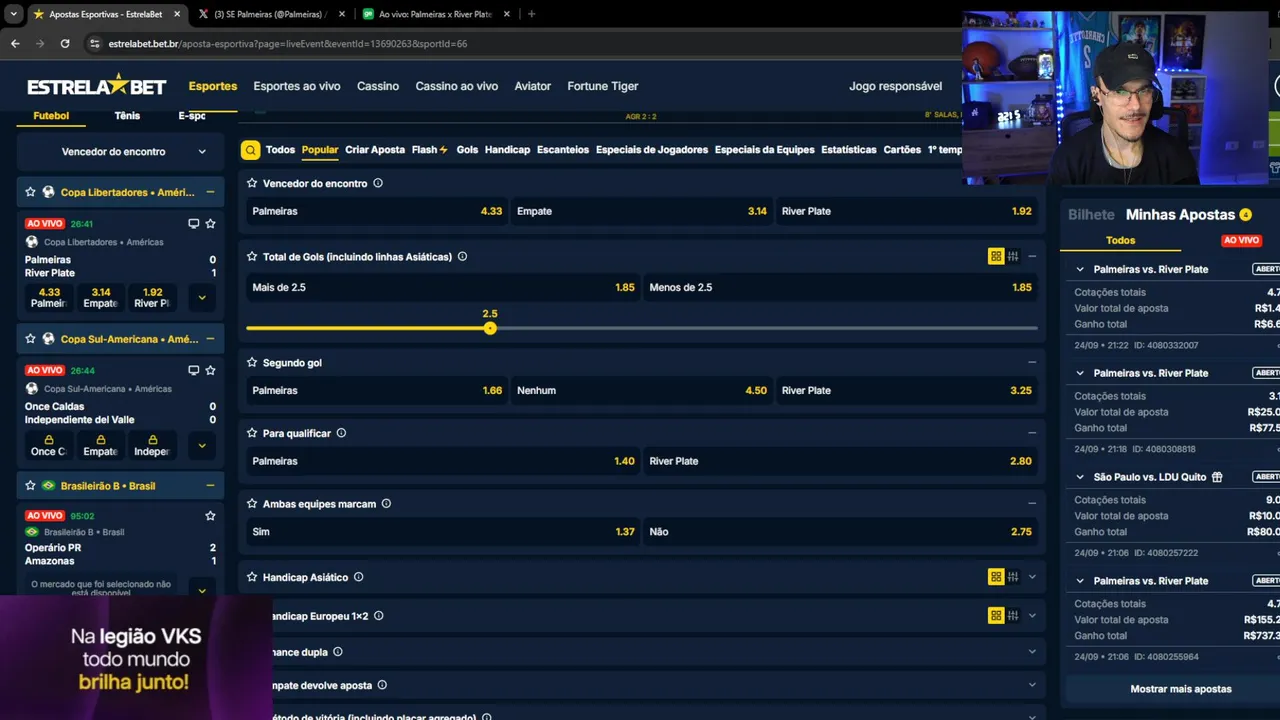Image resolution: width=1280 pixels, height=720 pixels.
Task: Favorite the Handicap Asiático market star
Action: click(x=252, y=577)
